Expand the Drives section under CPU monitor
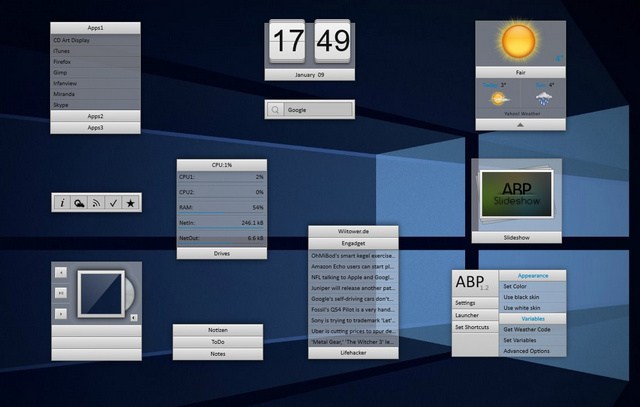 pyautogui.click(x=221, y=254)
